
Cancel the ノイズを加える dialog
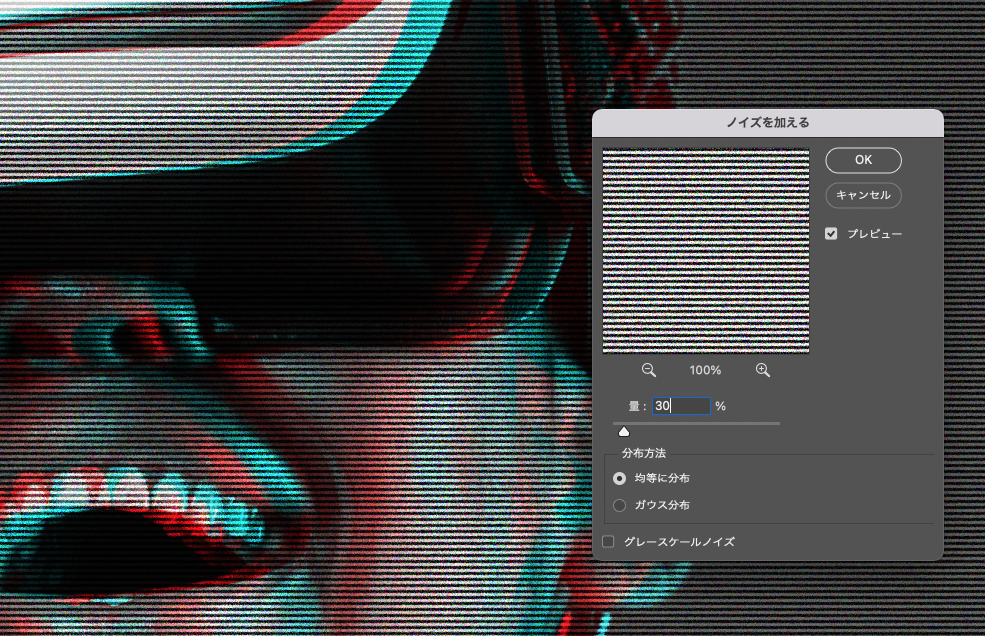click(862, 196)
